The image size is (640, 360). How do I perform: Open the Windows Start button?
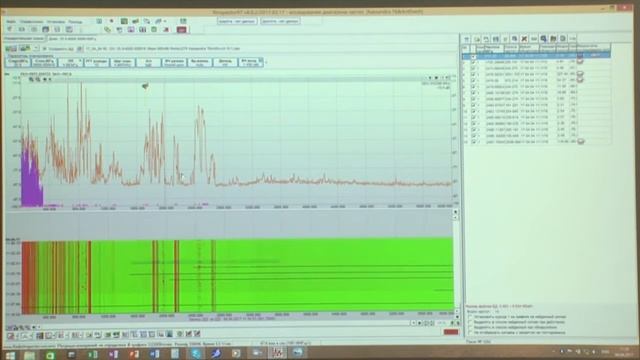click(x=10, y=355)
